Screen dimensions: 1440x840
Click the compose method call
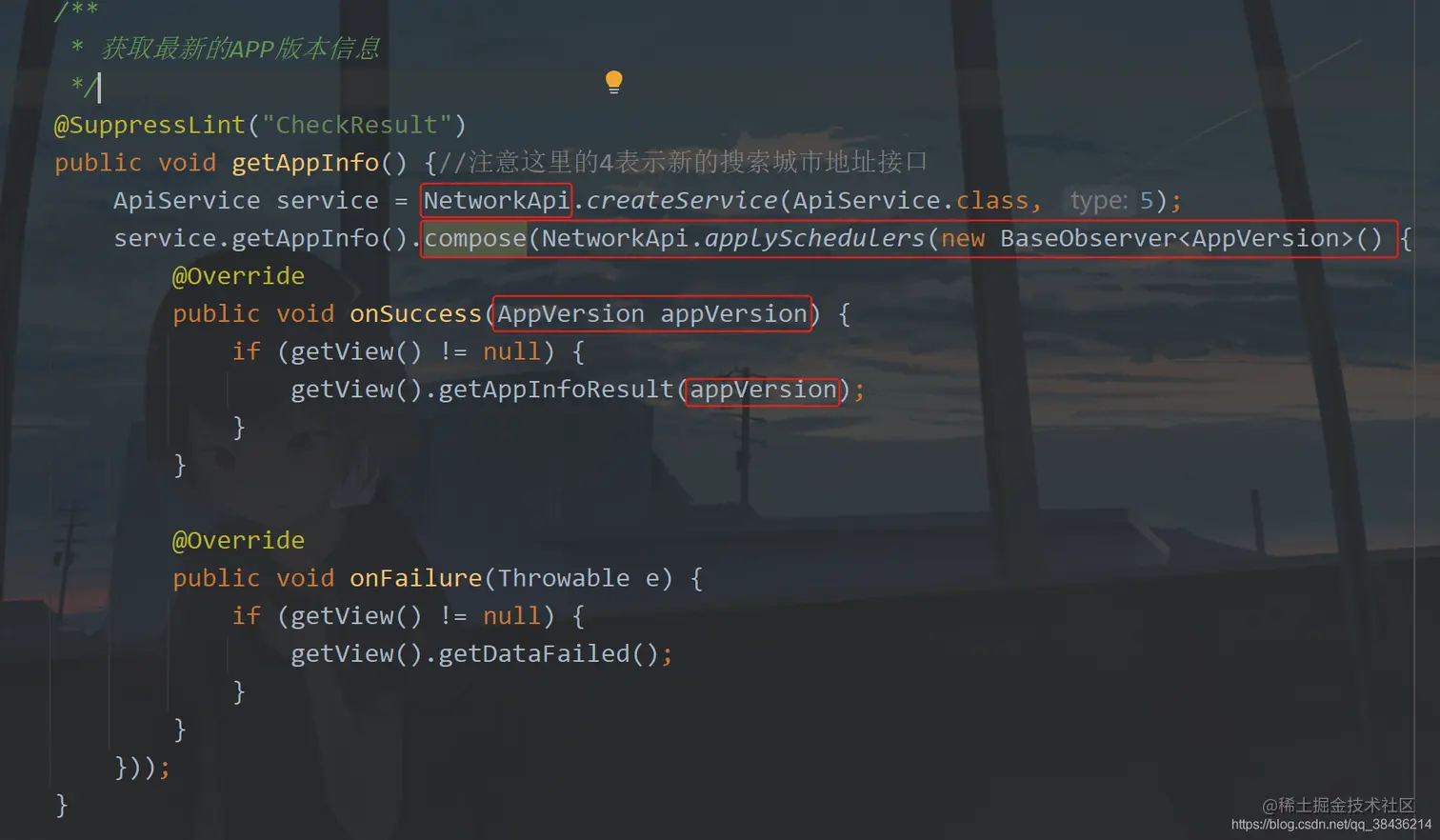[475, 238]
